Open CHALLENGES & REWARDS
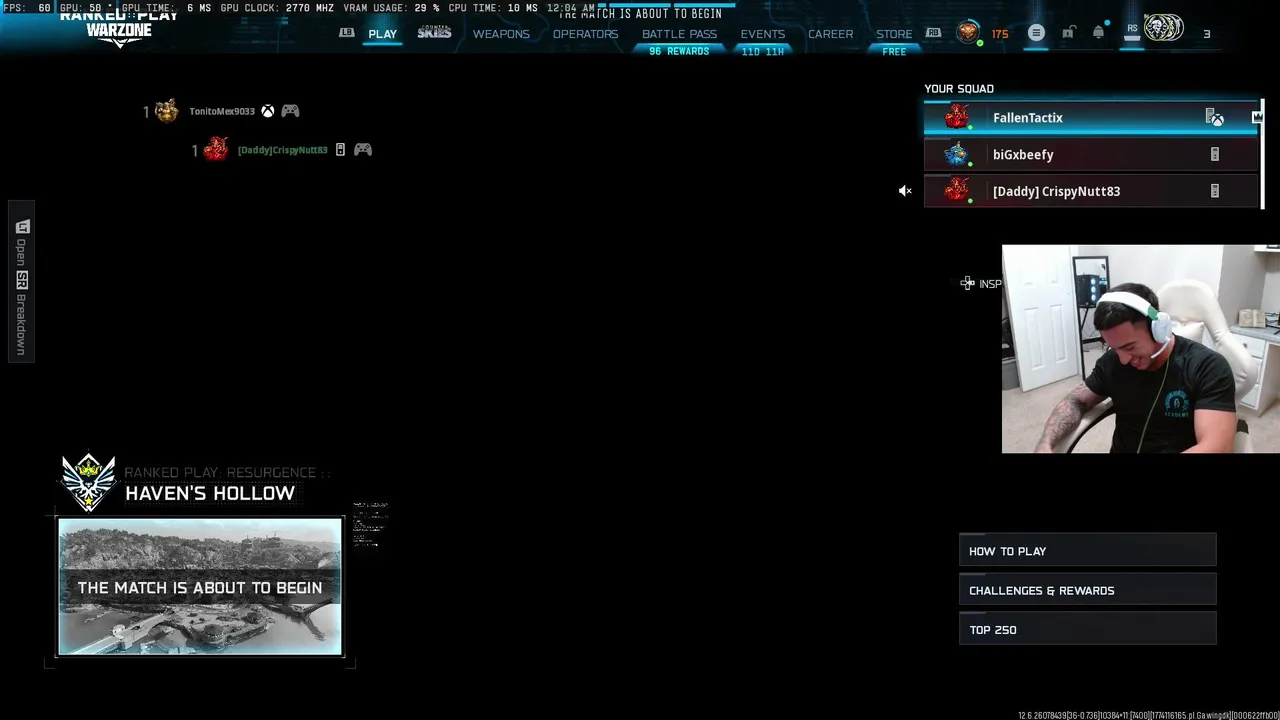The width and height of the screenshot is (1280, 720). coord(1087,590)
